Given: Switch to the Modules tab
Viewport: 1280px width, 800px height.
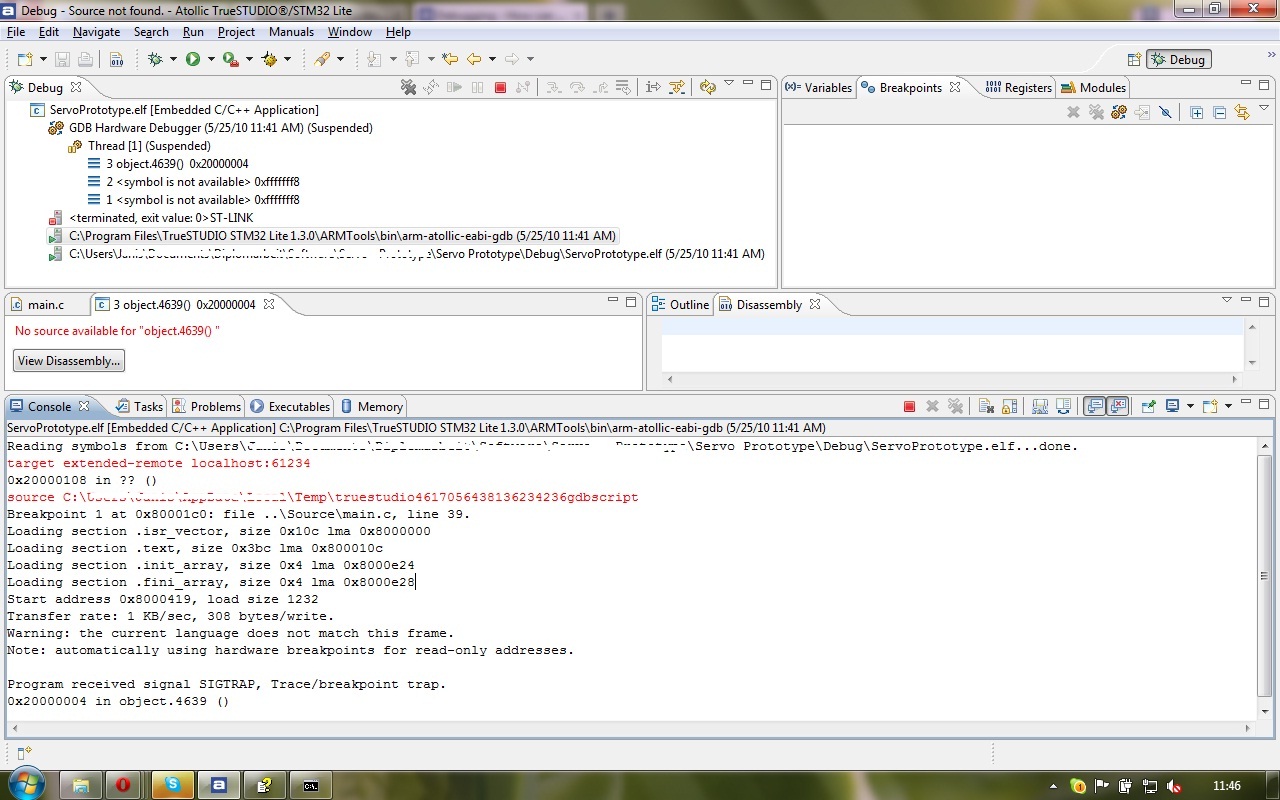Looking at the screenshot, I should (x=1093, y=87).
